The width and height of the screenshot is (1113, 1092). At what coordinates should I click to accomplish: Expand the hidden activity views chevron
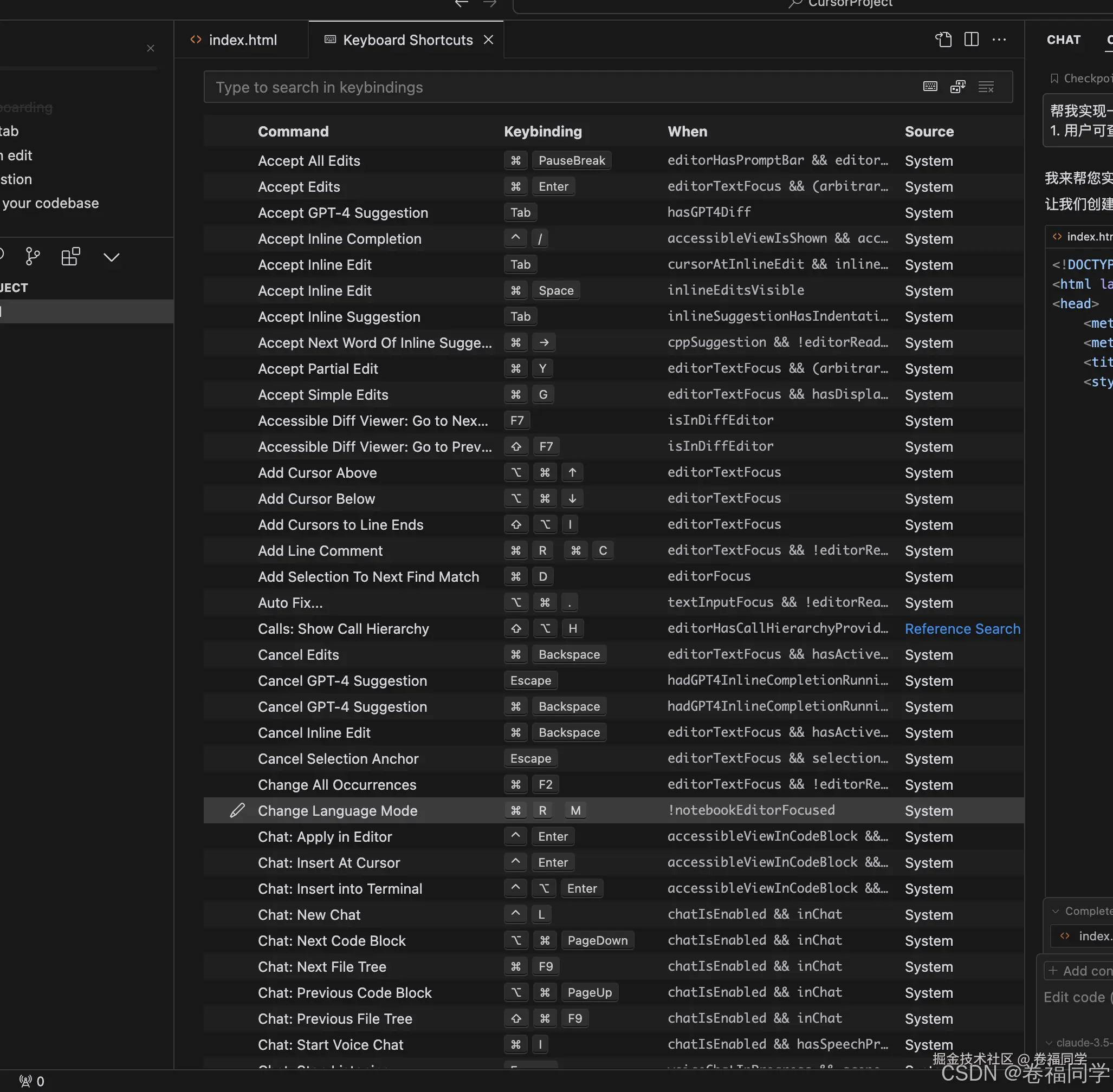click(x=111, y=257)
